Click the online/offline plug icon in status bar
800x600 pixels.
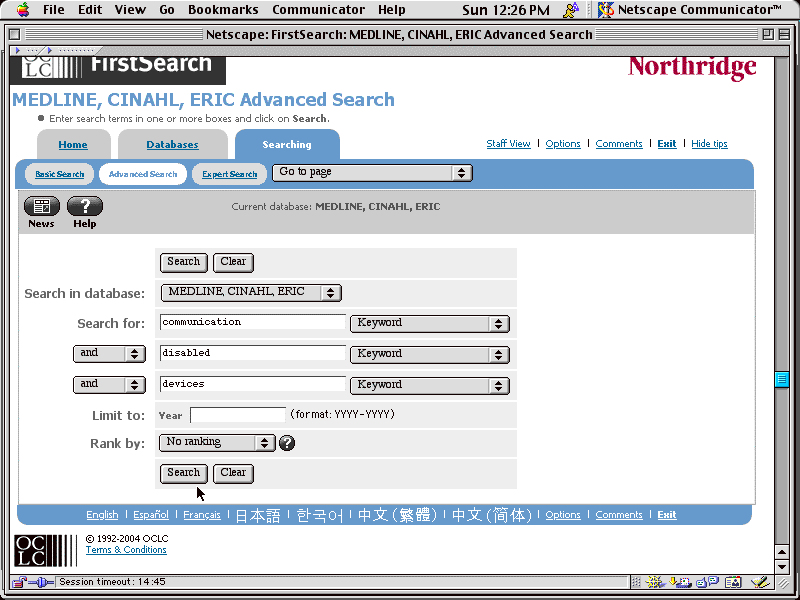[41, 582]
